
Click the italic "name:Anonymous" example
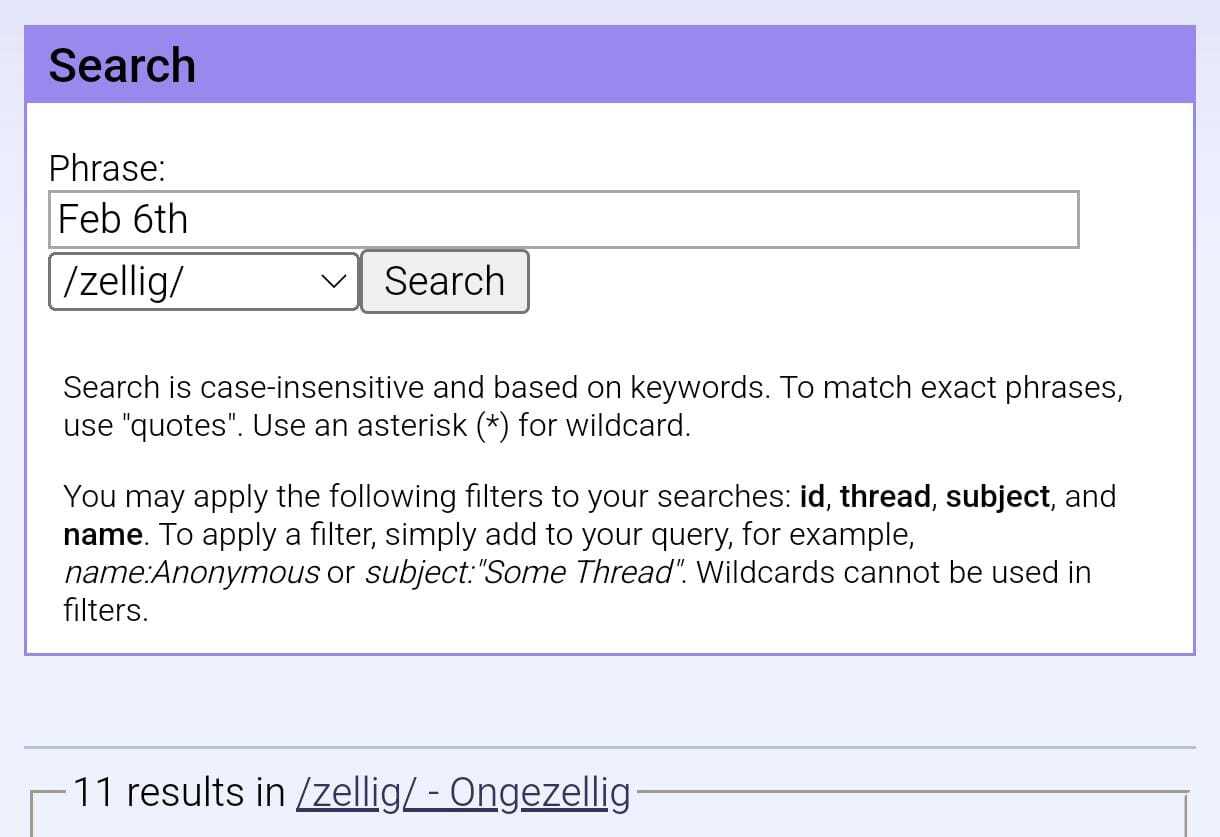191,572
